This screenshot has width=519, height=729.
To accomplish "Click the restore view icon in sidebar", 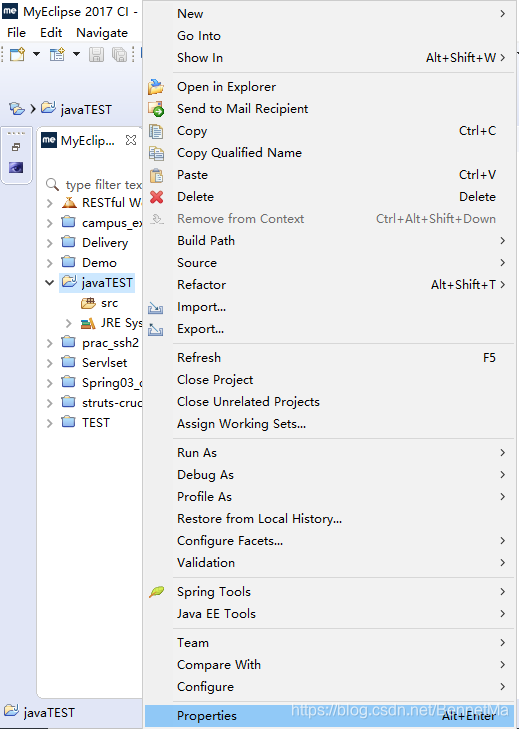I will 16,147.
